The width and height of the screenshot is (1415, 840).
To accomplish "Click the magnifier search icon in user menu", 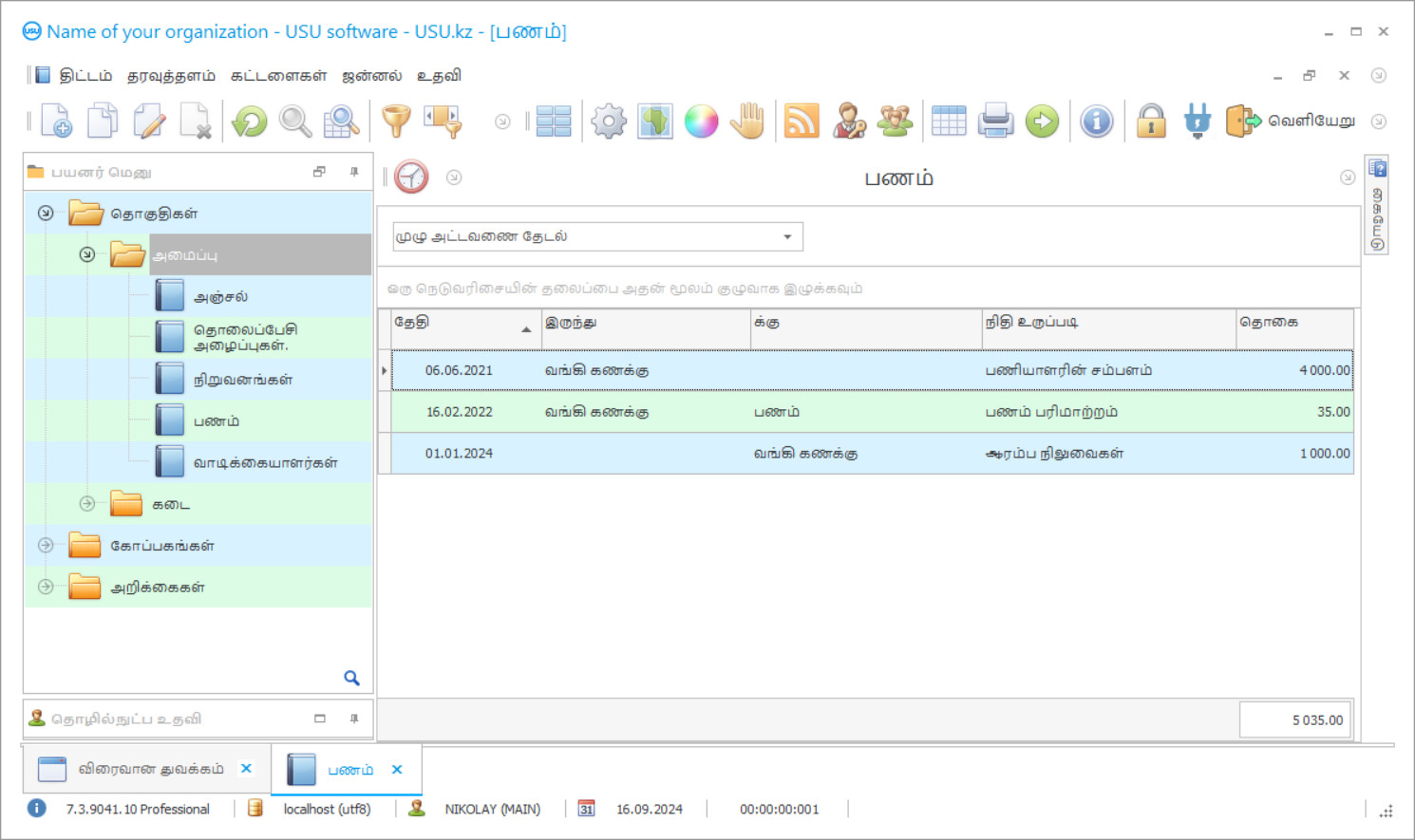I will point(351,678).
